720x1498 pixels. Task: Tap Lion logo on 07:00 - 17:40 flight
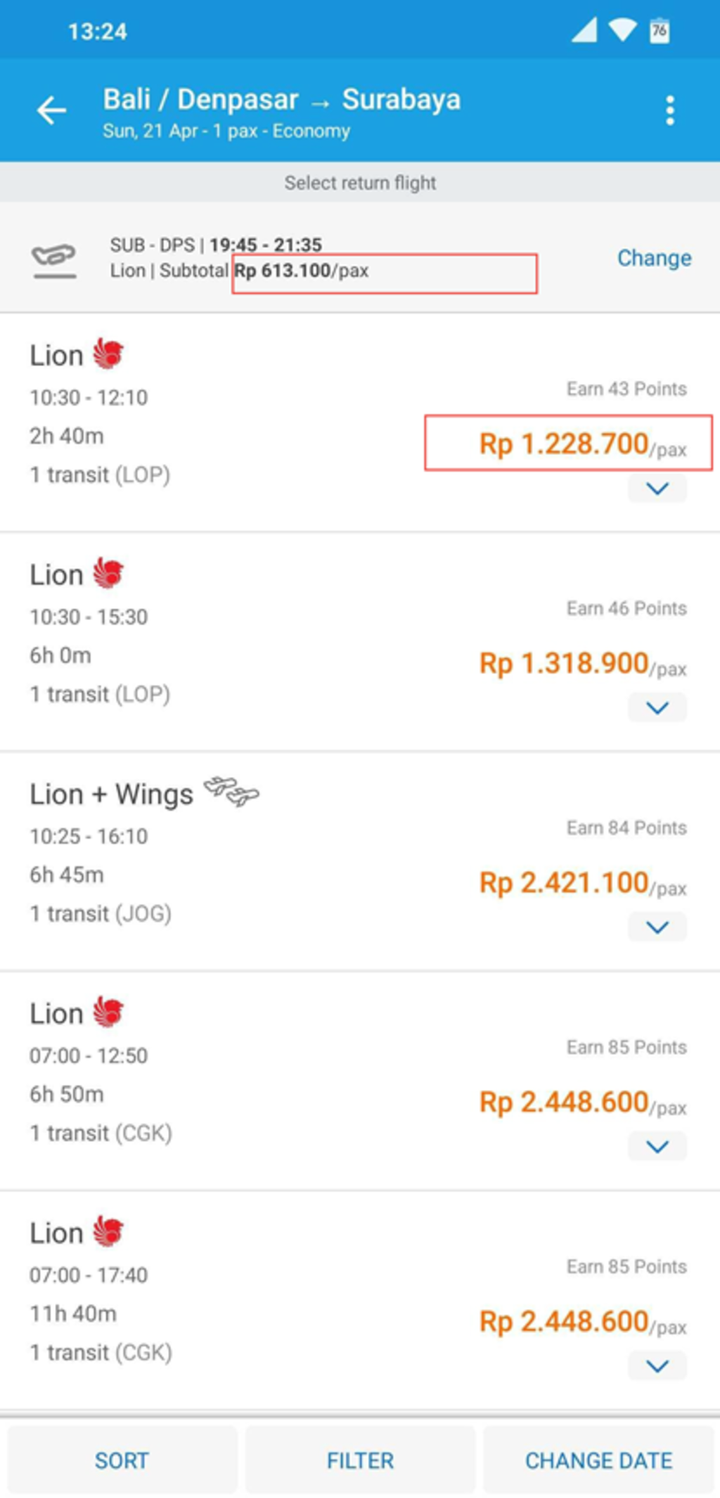point(108,1231)
